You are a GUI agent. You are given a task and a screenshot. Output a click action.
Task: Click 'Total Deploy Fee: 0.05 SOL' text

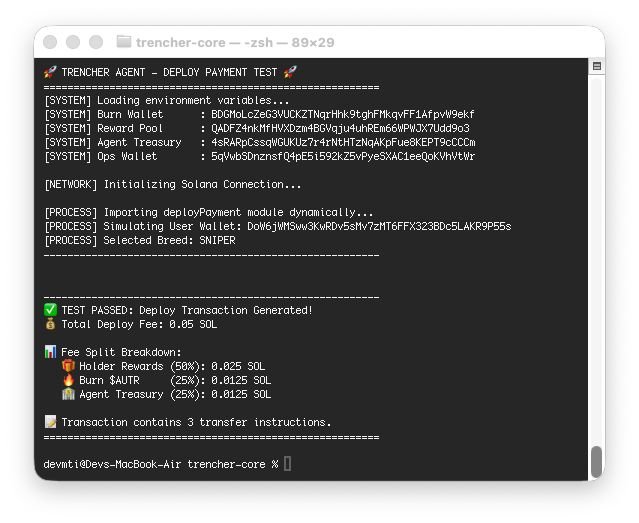tap(139, 324)
